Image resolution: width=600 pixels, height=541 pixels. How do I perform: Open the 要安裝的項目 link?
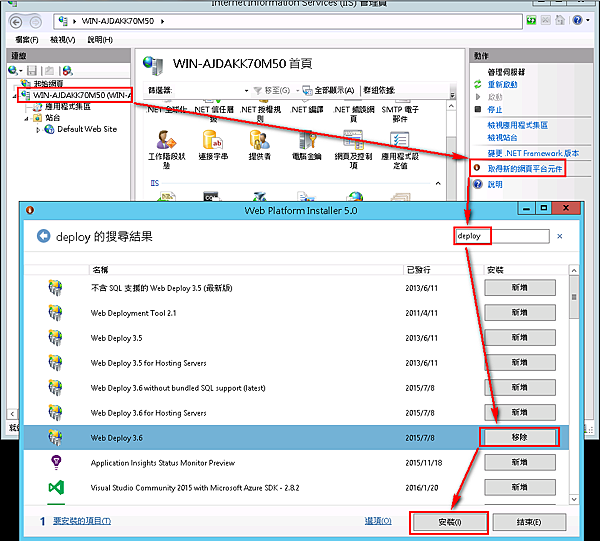point(82,521)
